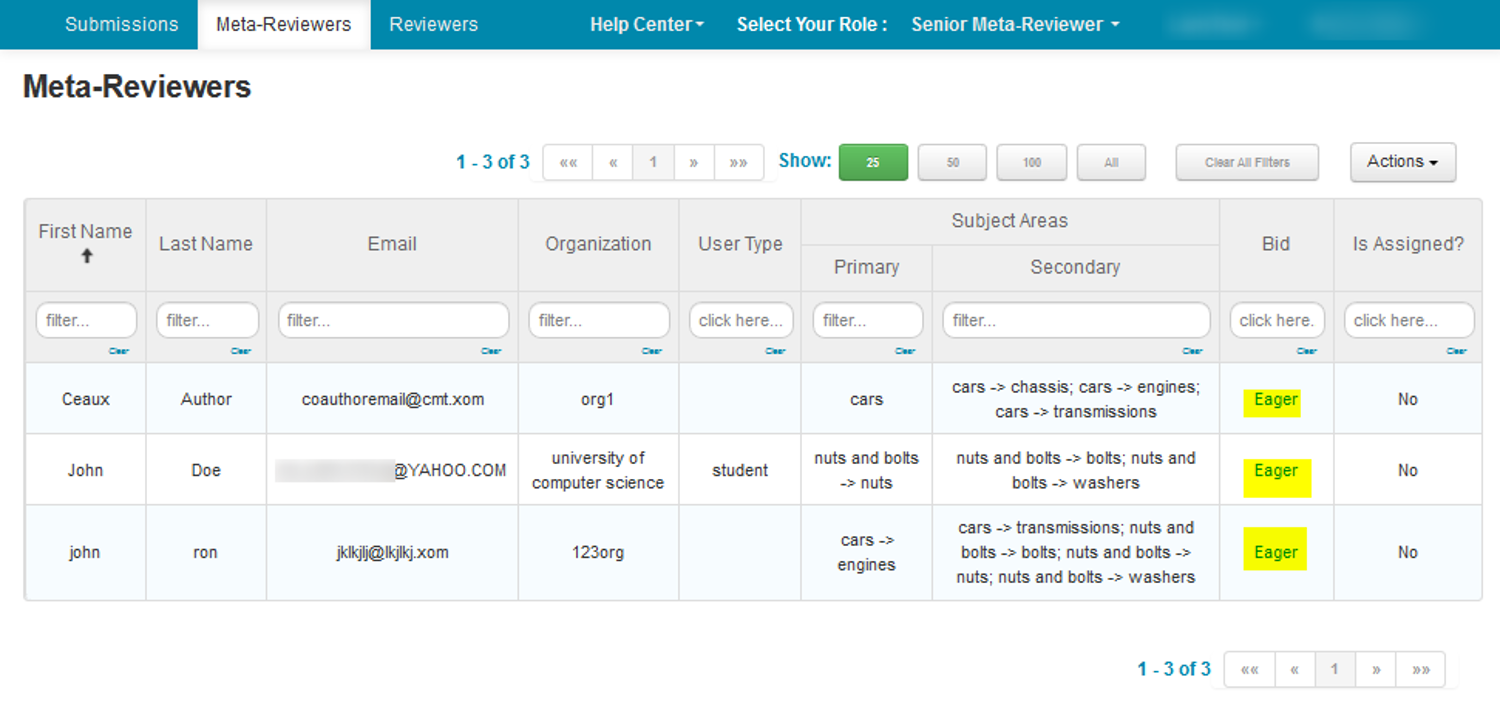Image resolution: width=1500 pixels, height=708 pixels.
Task: Go to first page in bottom pager
Action: (1250, 669)
